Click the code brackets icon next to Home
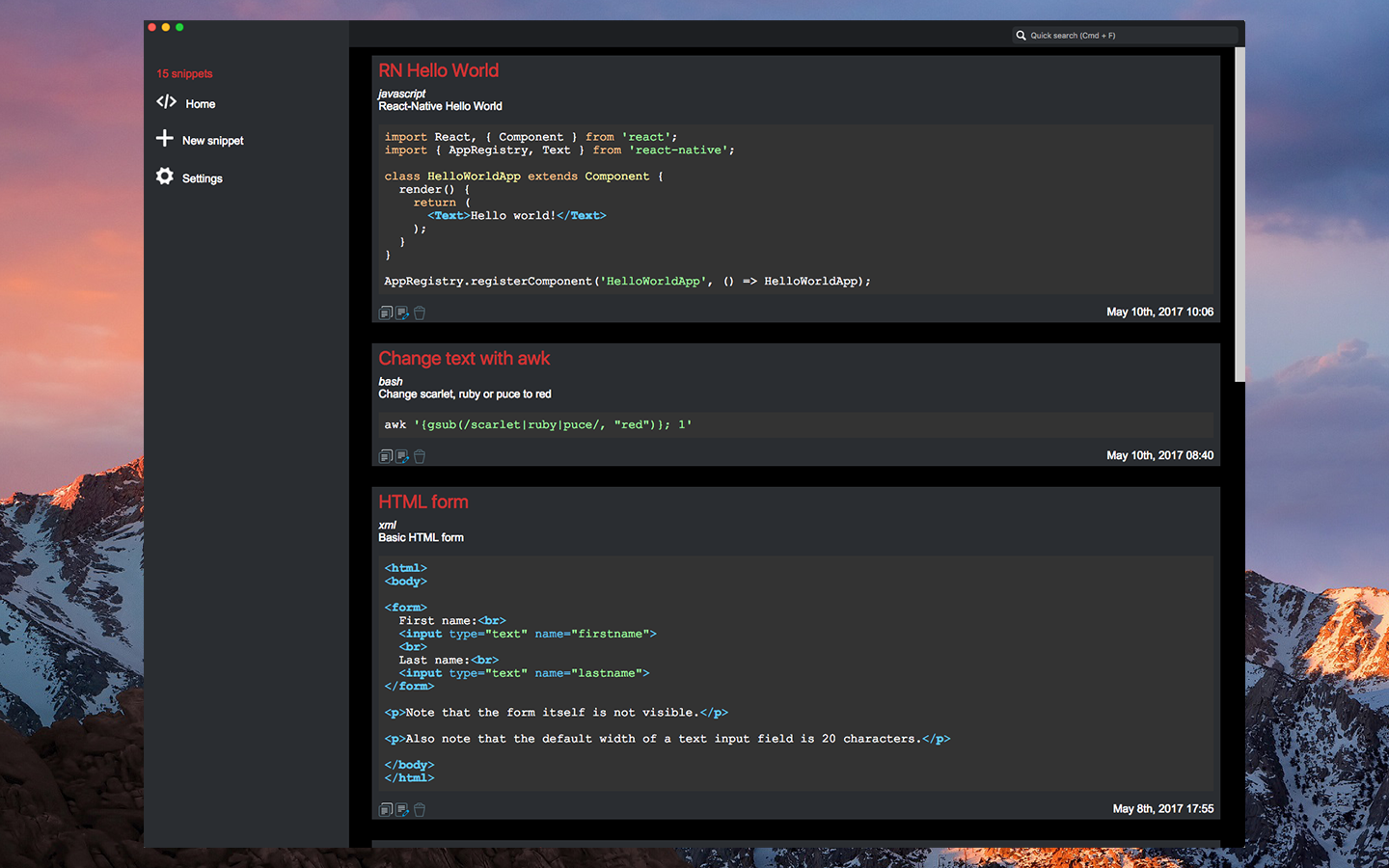The width and height of the screenshot is (1389, 868). 166,103
